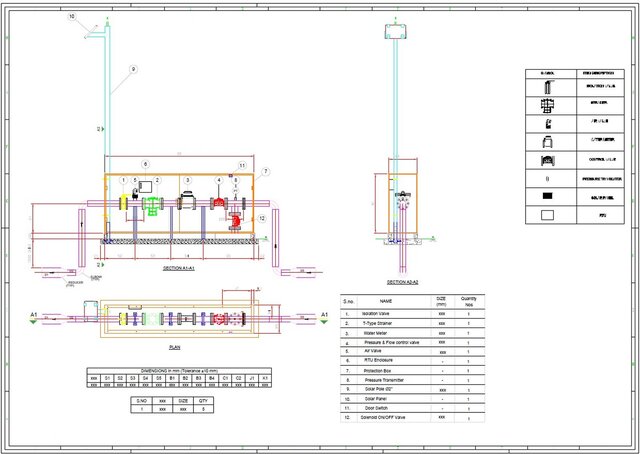640x454 pixels.
Task: Click the red control valve in Section A1-A1
Action: click(x=217, y=202)
